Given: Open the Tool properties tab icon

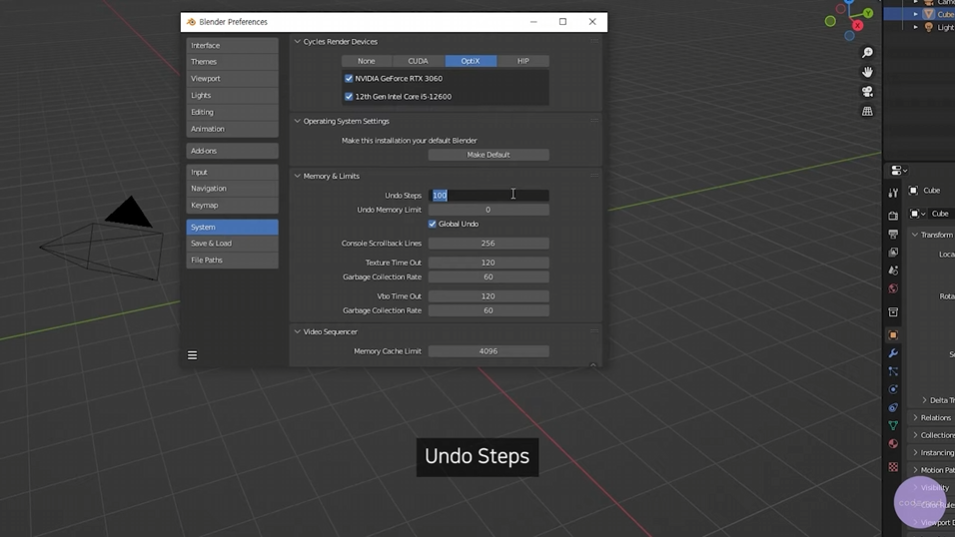Looking at the screenshot, I should coord(893,192).
